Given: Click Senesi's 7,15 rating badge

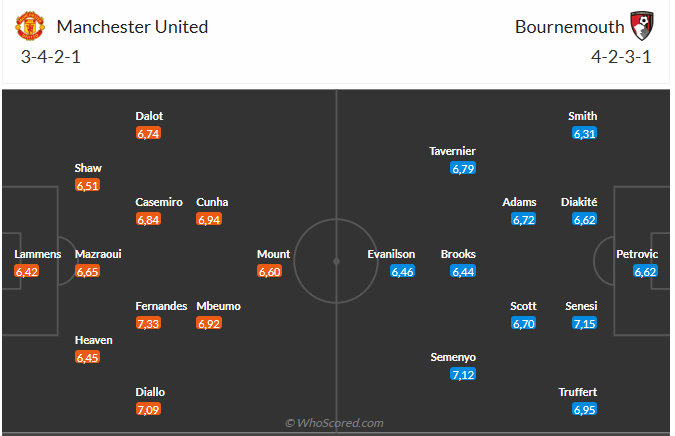Looking at the screenshot, I should tap(585, 324).
